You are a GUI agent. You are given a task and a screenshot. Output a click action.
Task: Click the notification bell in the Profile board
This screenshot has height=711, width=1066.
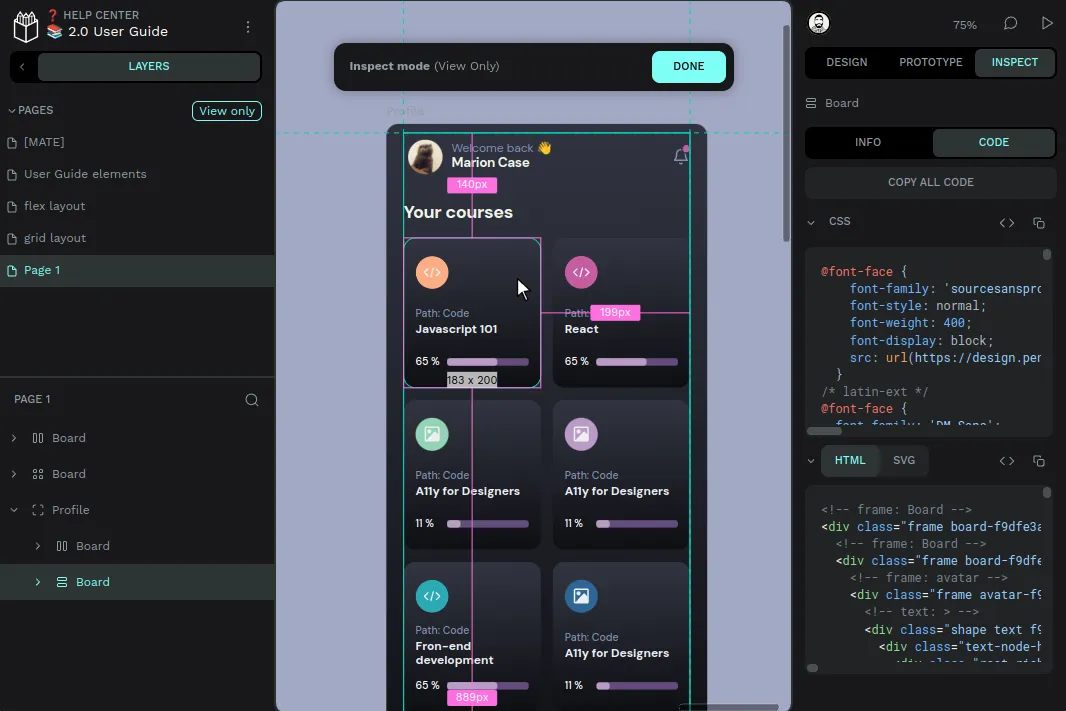coord(681,156)
